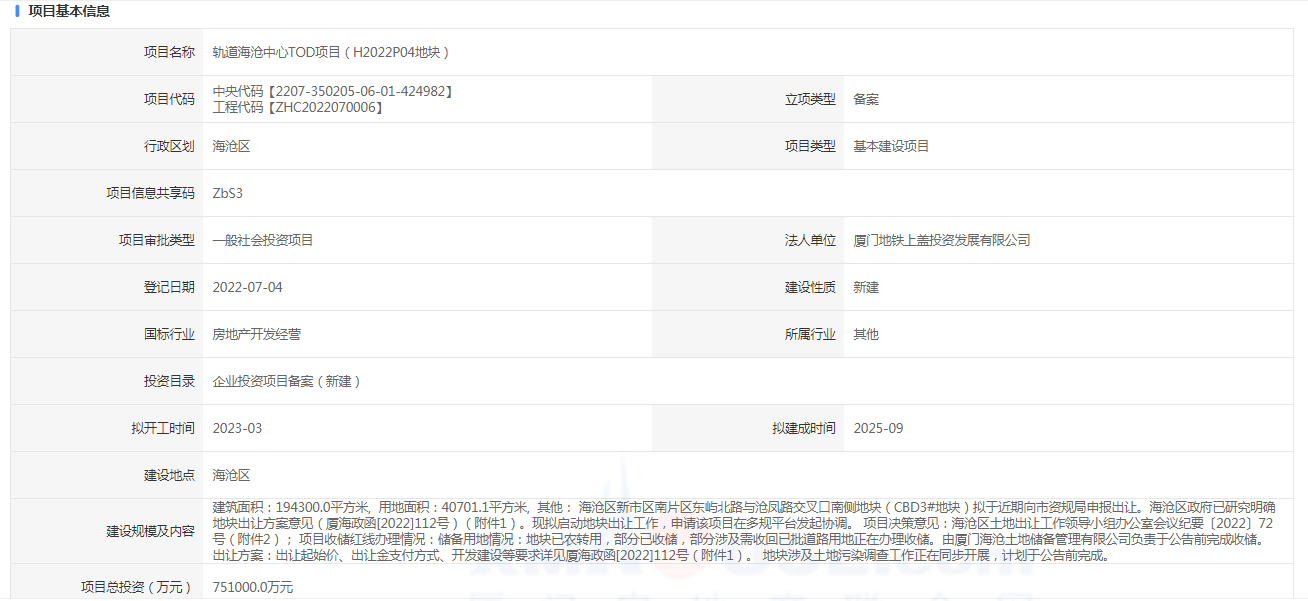Click the 一般社会投资项目 approval type value
The image size is (1308, 601).
[x=263, y=240]
